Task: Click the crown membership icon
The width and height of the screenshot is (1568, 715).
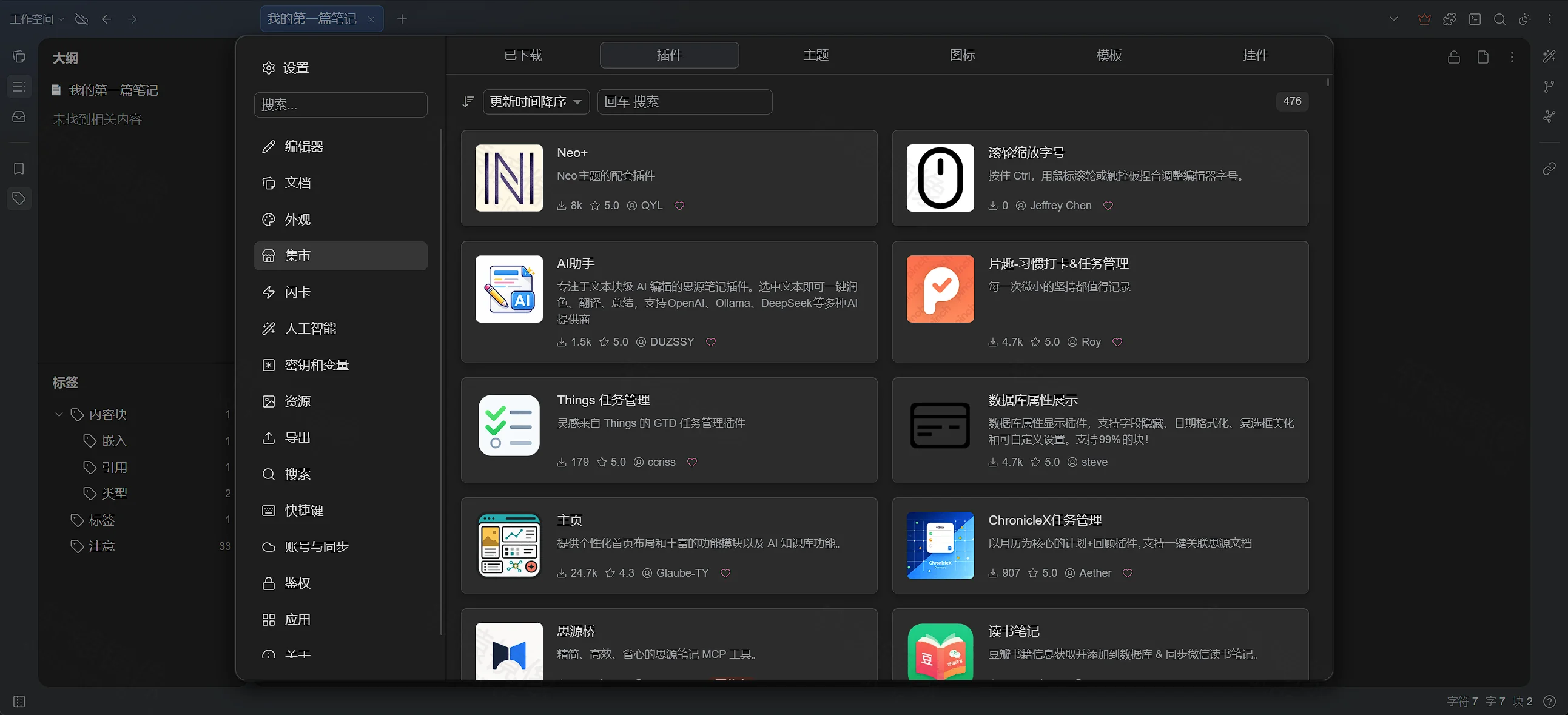Action: (x=1424, y=19)
